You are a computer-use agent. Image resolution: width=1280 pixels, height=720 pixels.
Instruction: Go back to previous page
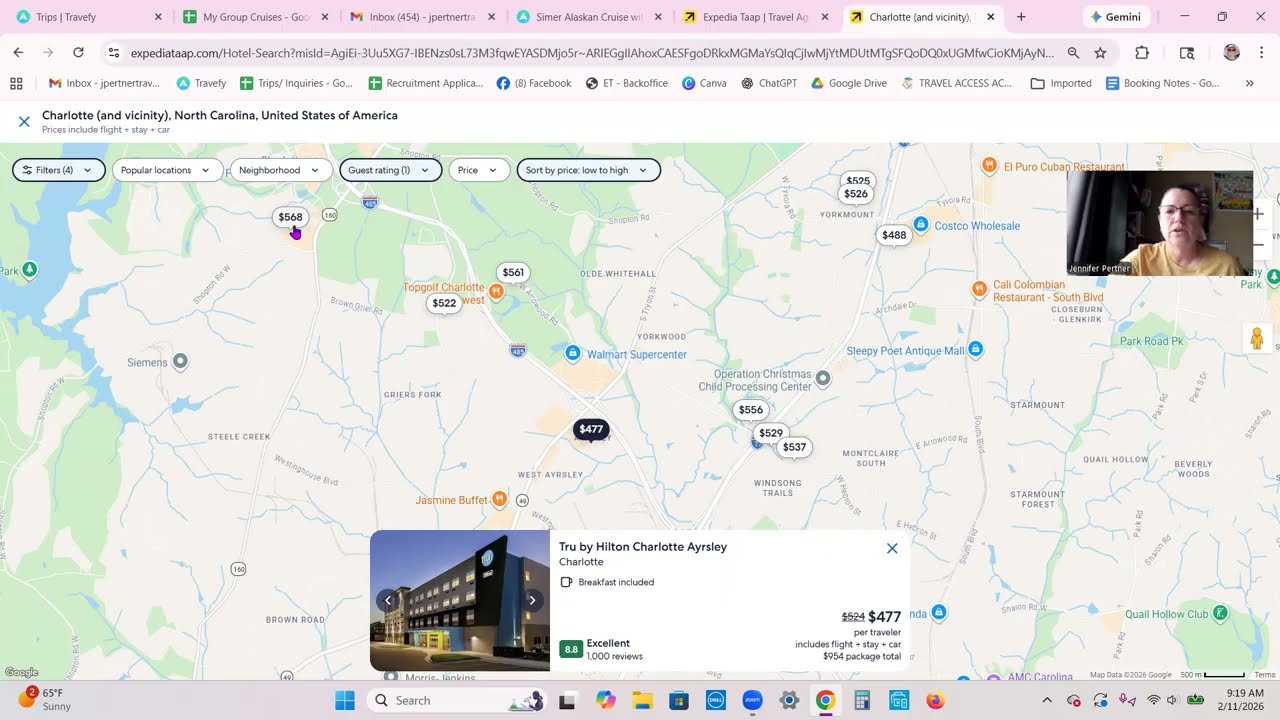click(18, 53)
